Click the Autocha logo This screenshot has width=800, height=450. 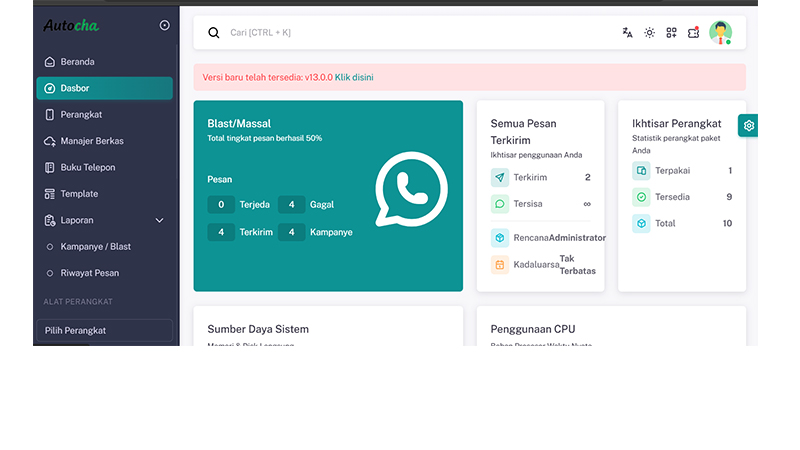(71, 26)
